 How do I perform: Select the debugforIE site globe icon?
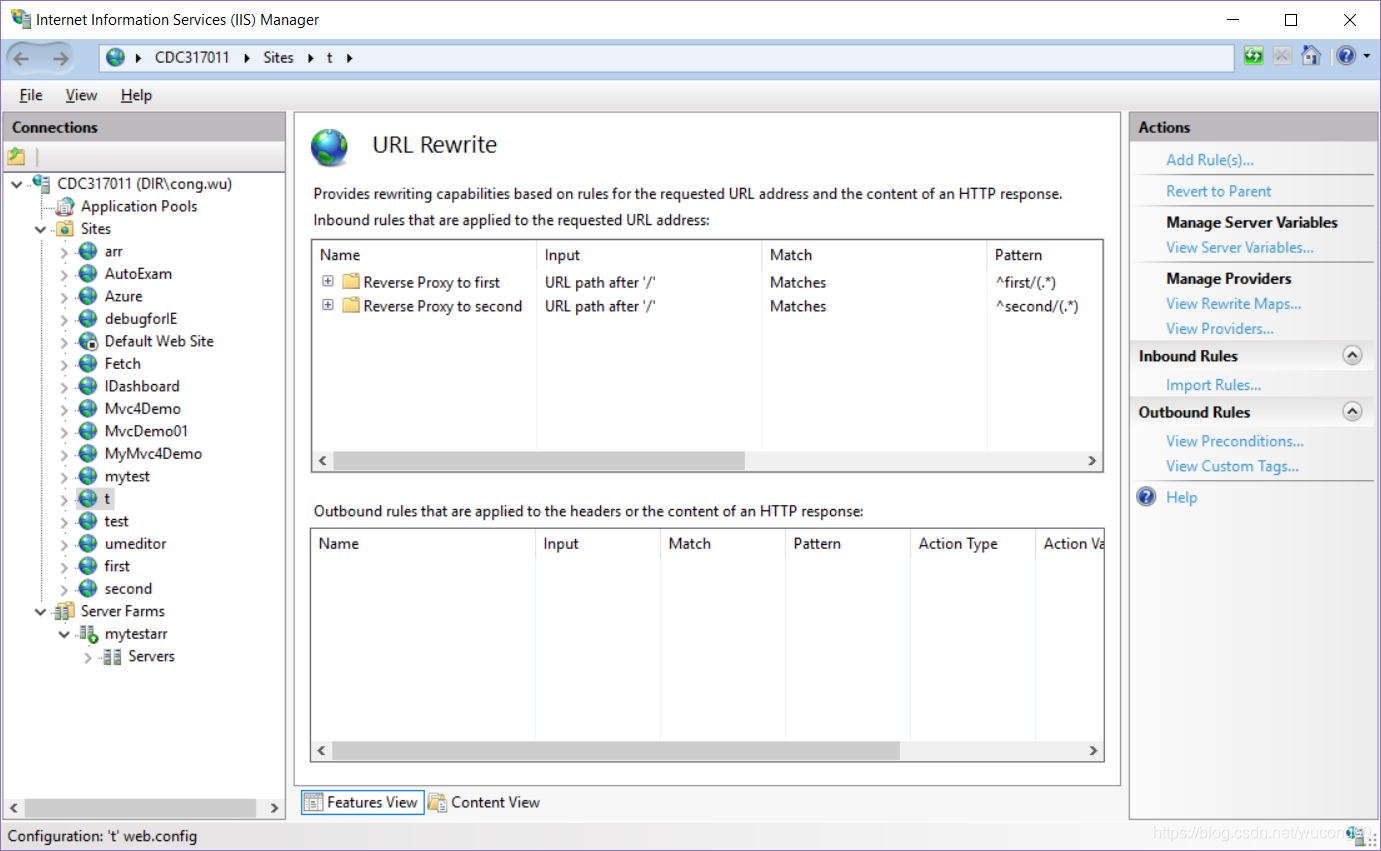tap(88, 319)
